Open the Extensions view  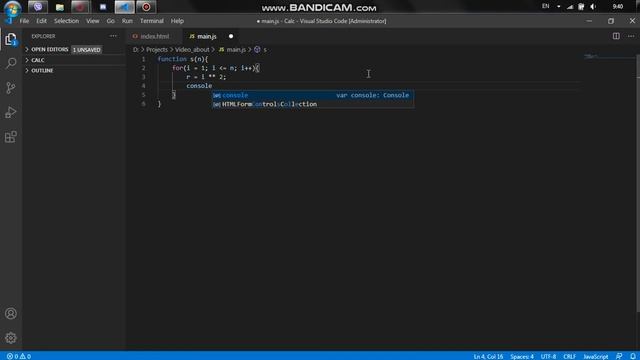pos(11,137)
